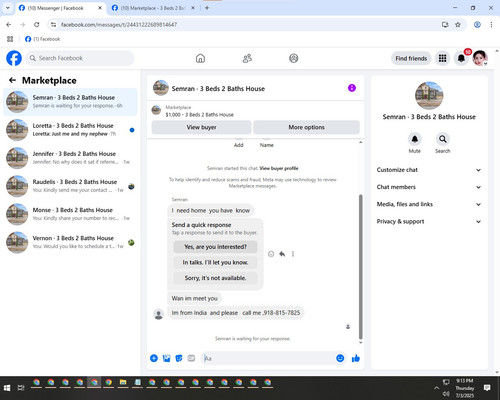The image size is (500, 400).
Task: React to quick response message with emoji
Action: click(271, 254)
